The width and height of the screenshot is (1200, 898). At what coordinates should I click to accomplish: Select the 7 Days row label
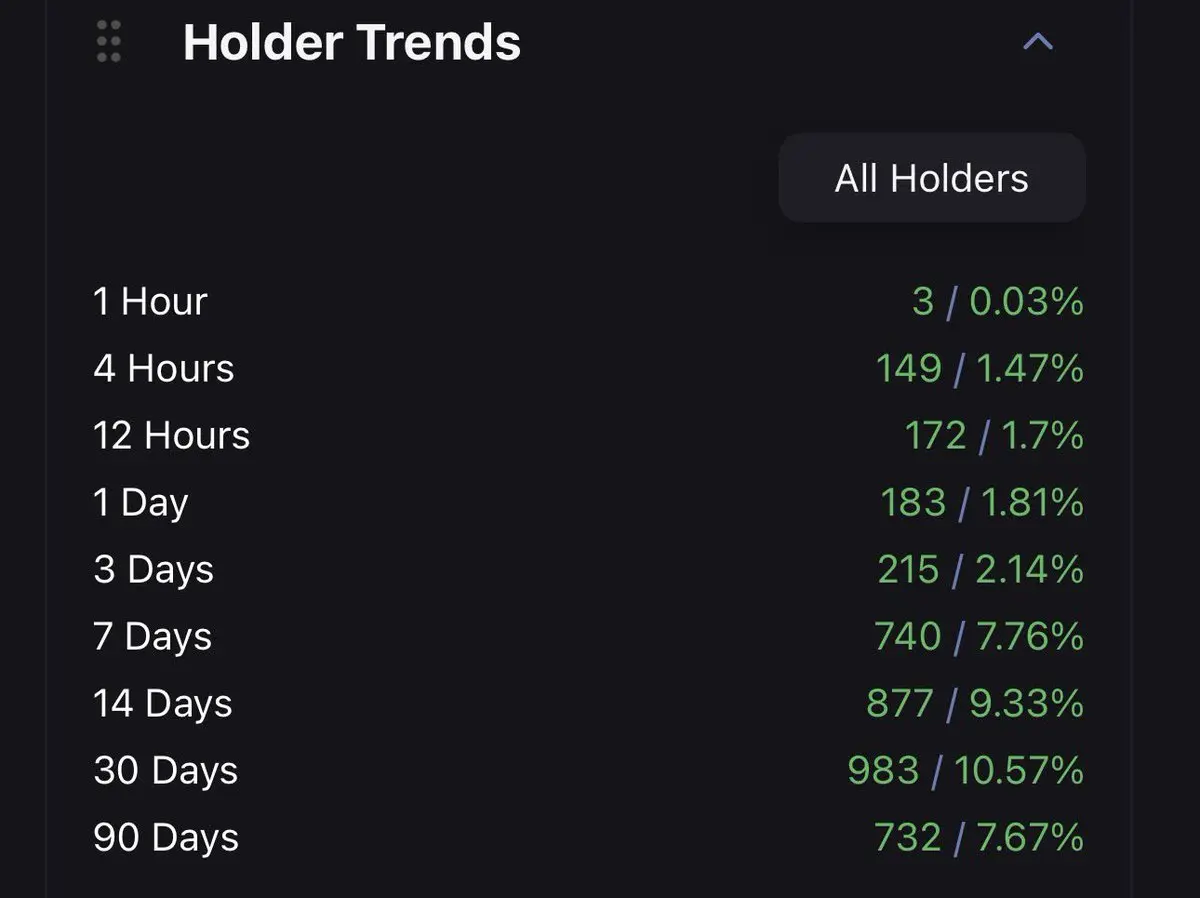click(152, 636)
